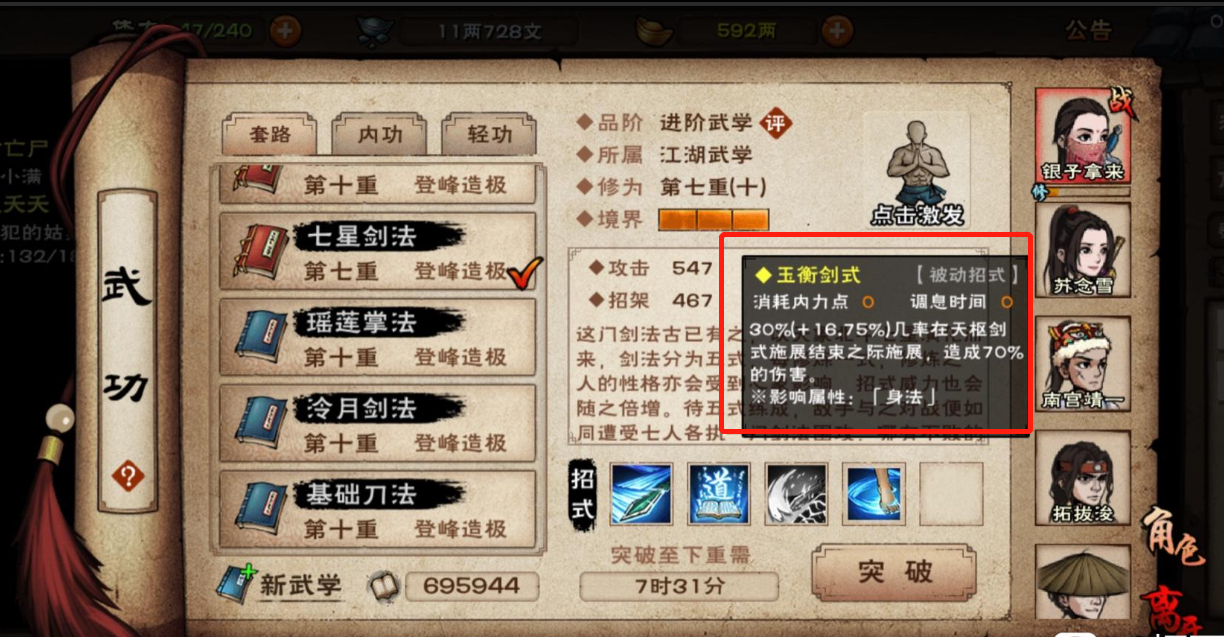1224x637 pixels.
Task: Tap the empty fifth skill slot
Action: [x=951, y=494]
